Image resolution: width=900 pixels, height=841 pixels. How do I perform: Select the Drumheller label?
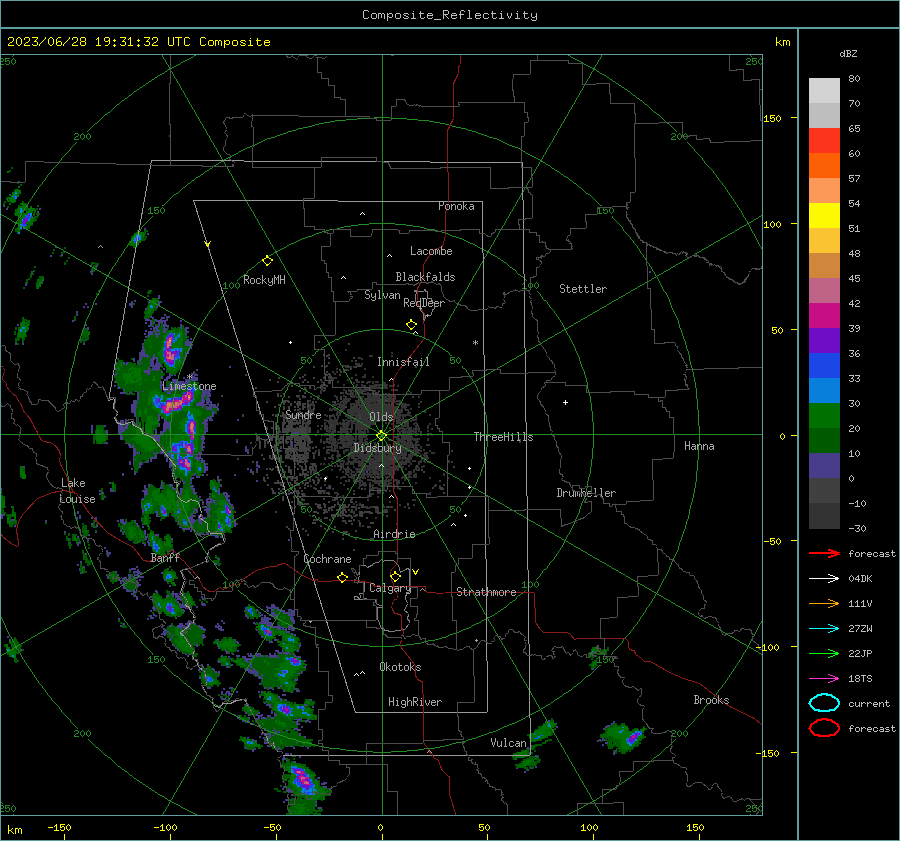[586, 493]
